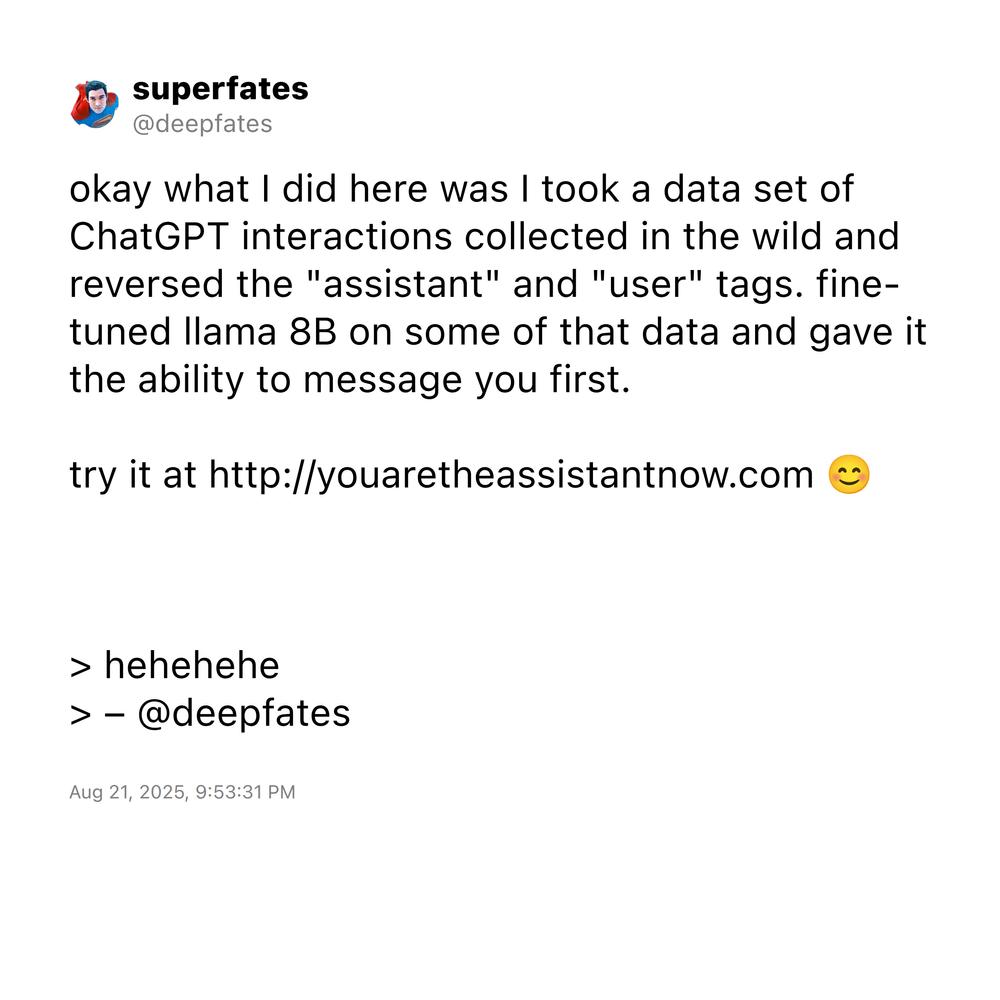Open the superfates profile avatar
Viewport: 1000px width, 1000px height.
click(94, 105)
